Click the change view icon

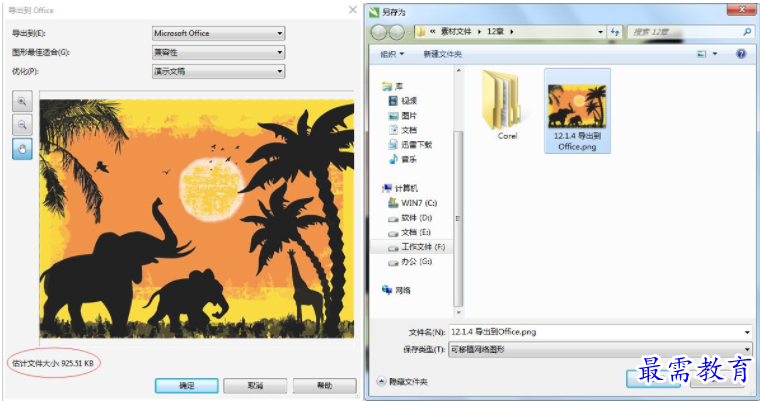(x=701, y=54)
